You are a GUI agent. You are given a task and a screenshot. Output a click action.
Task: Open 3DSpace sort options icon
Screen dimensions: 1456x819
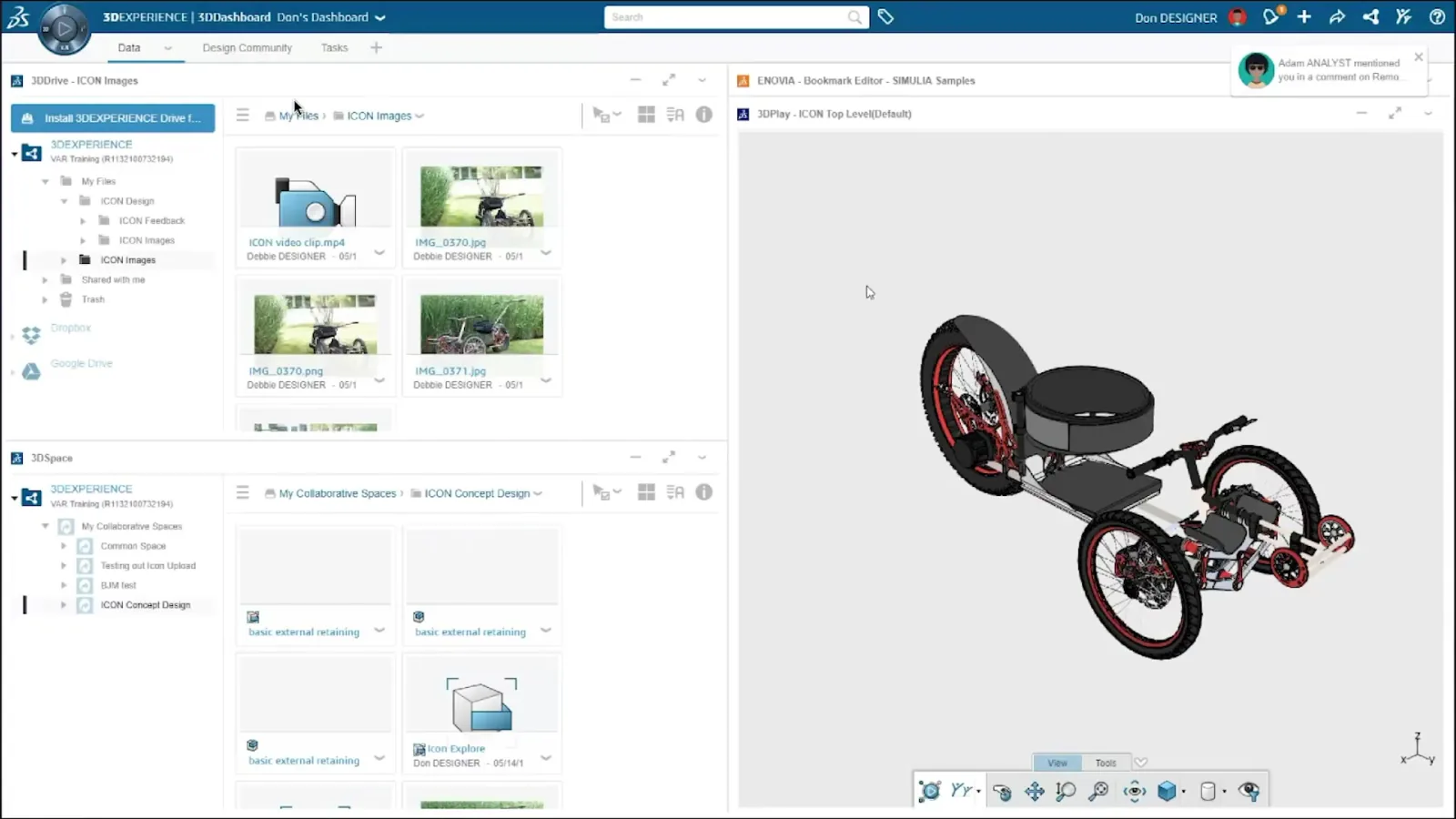tap(675, 492)
